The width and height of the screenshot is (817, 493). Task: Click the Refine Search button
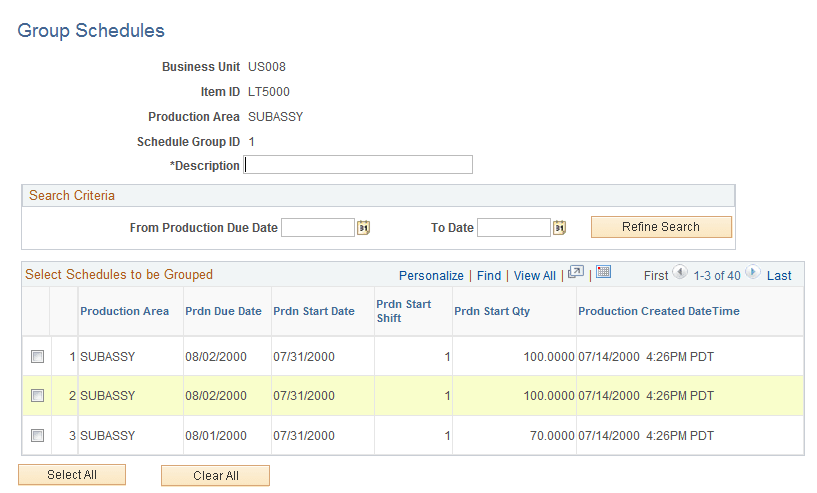tap(661, 227)
